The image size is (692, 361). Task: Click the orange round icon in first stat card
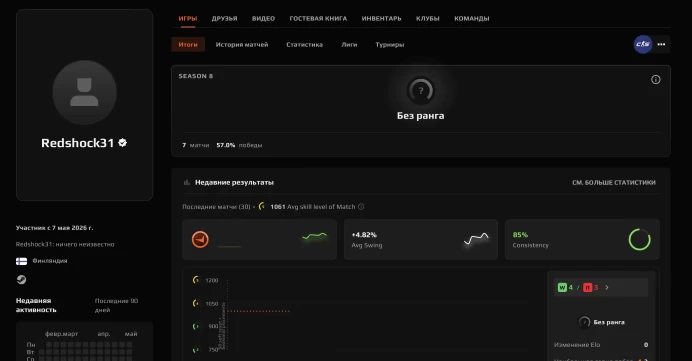[200, 240]
